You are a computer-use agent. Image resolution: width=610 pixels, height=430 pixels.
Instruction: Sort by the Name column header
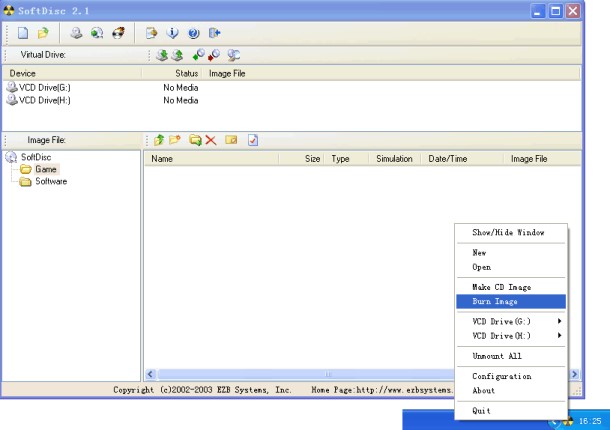click(x=212, y=159)
